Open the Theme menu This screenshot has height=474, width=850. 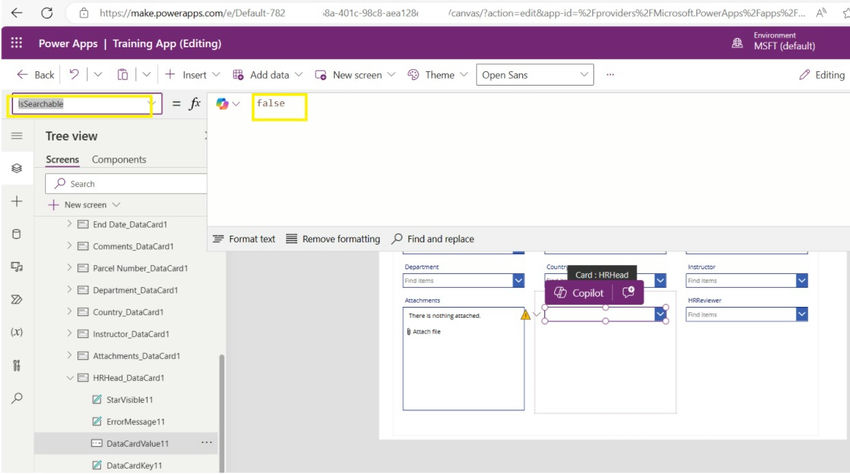[x=437, y=75]
